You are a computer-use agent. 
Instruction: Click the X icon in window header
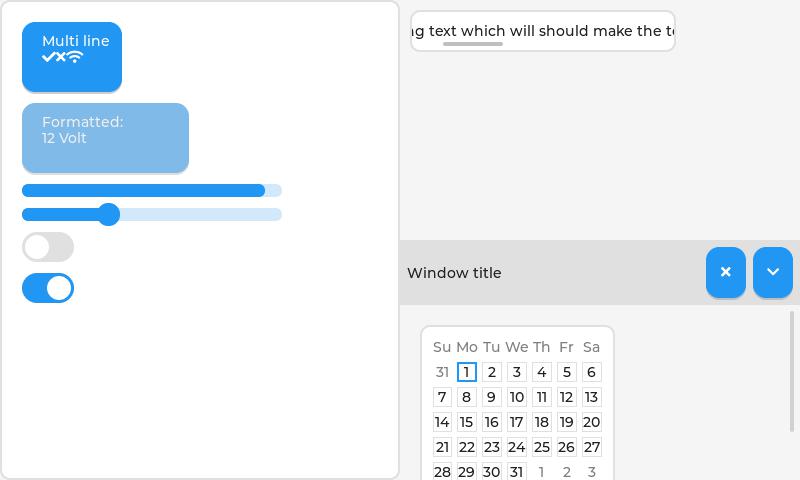[x=726, y=272]
